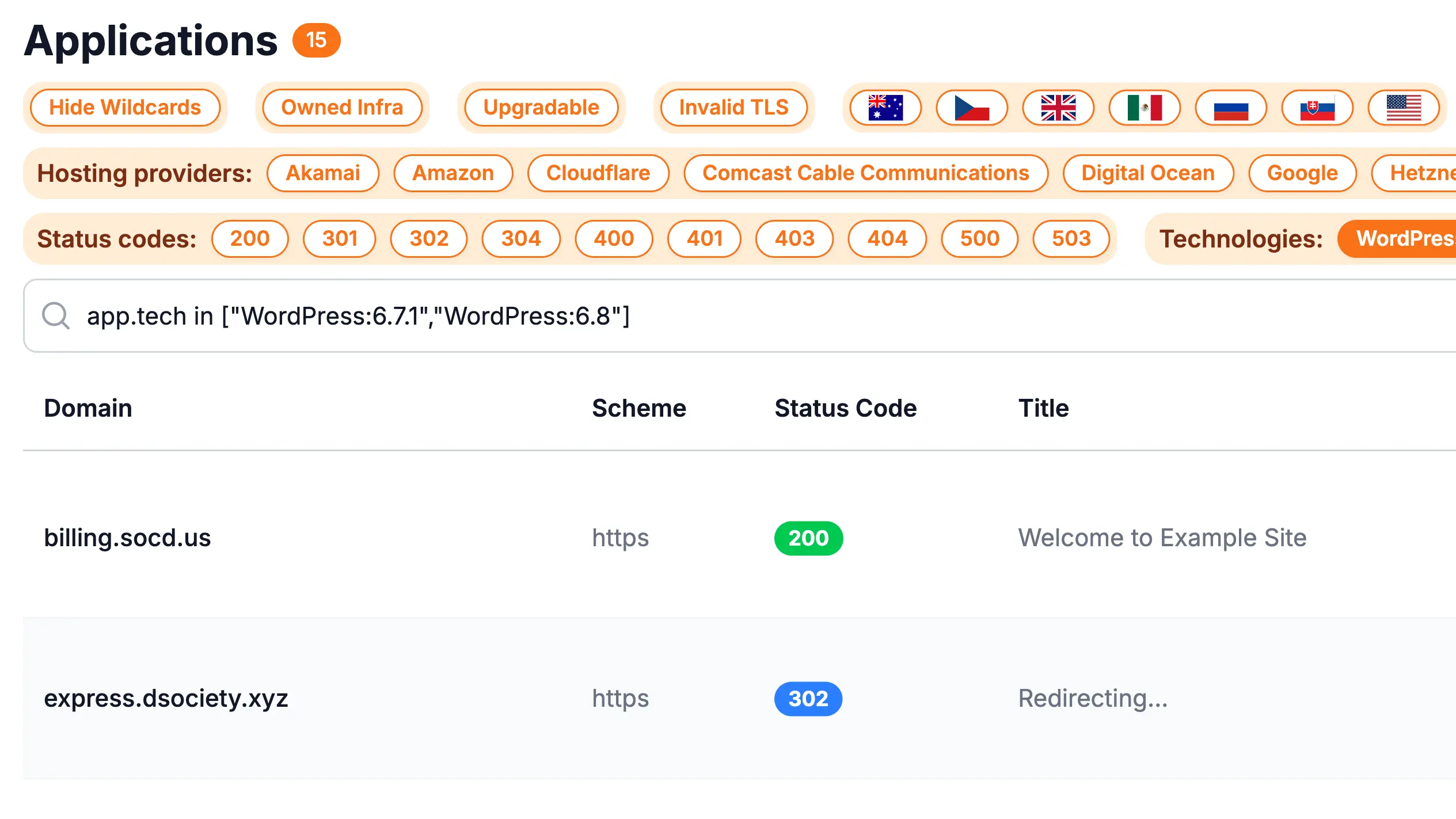Select the 'Redirecting...' title text
The image size is (1456, 819).
(x=1093, y=699)
